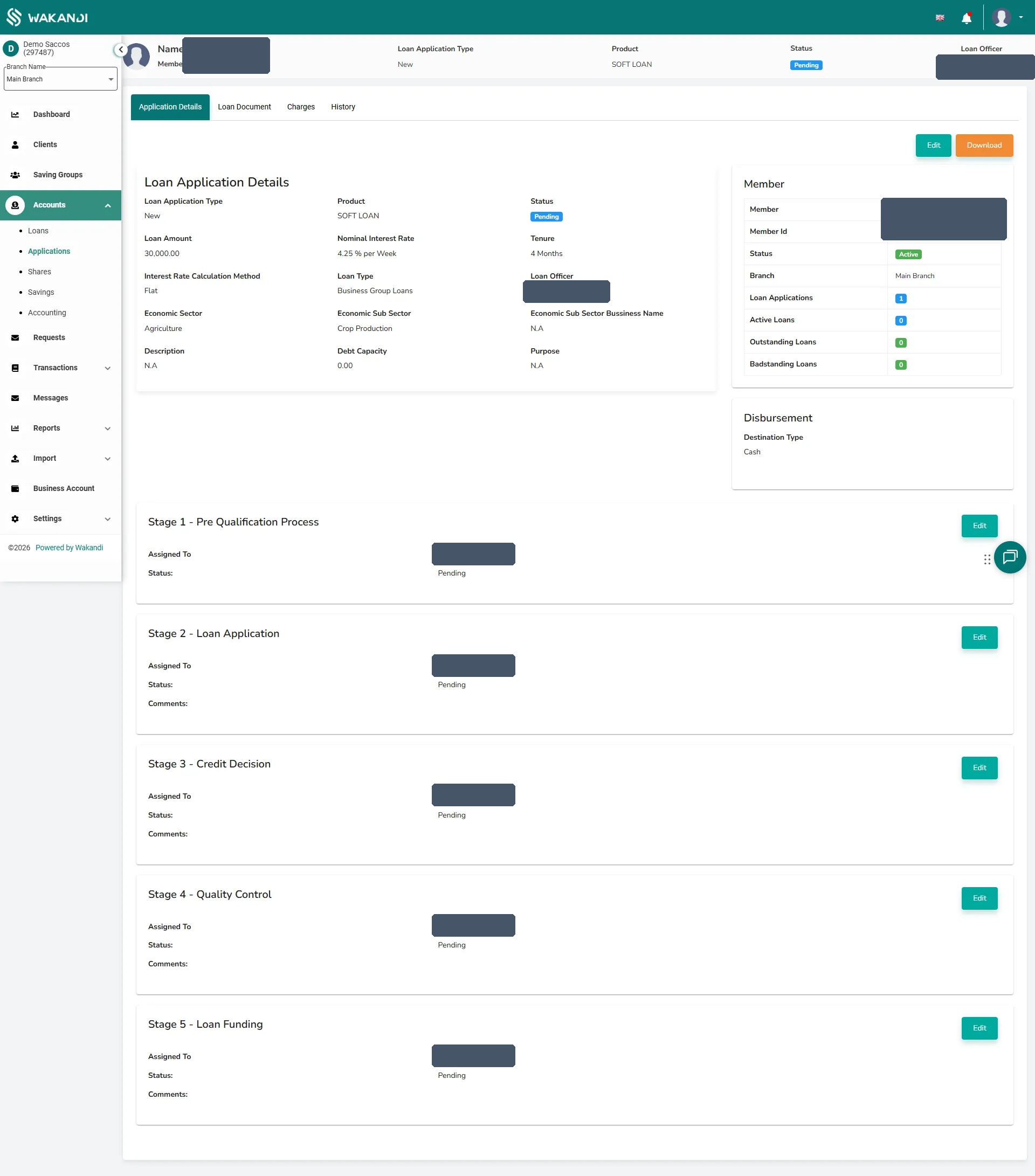Edit Stage 3 Credit Decision
The width and height of the screenshot is (1035, 1176).
pos(979,767)
